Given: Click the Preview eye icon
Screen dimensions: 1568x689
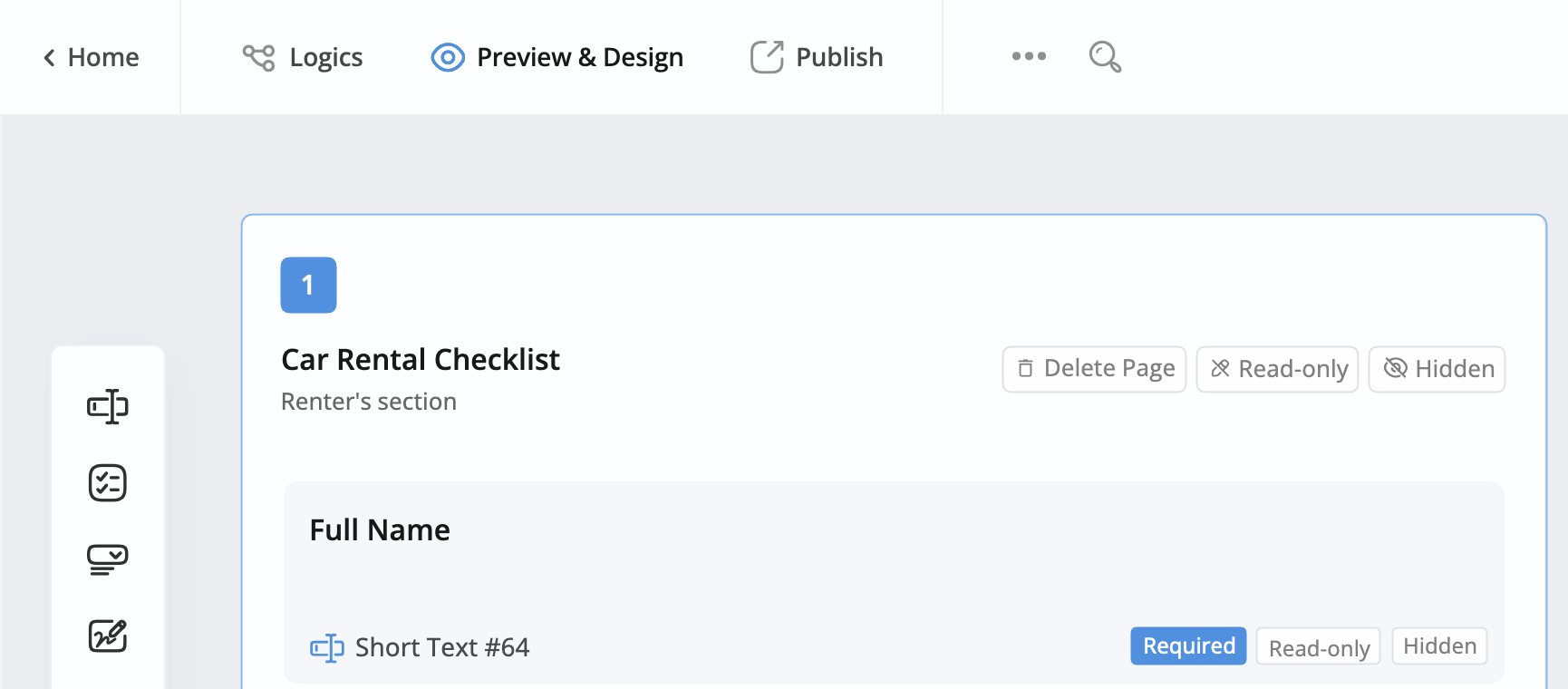Looking at the screenshot, I should tap(448, 57).
